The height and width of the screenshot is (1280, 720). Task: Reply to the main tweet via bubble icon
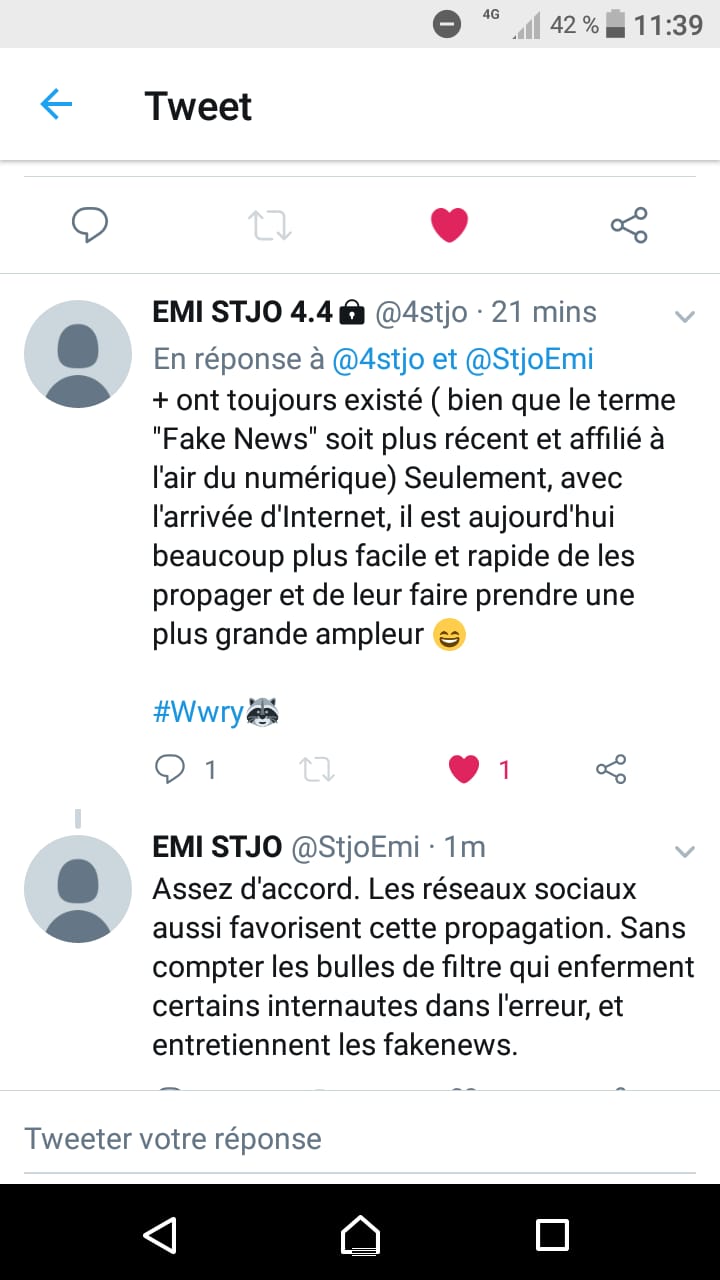pyautogui.click(x=90, y=225)
